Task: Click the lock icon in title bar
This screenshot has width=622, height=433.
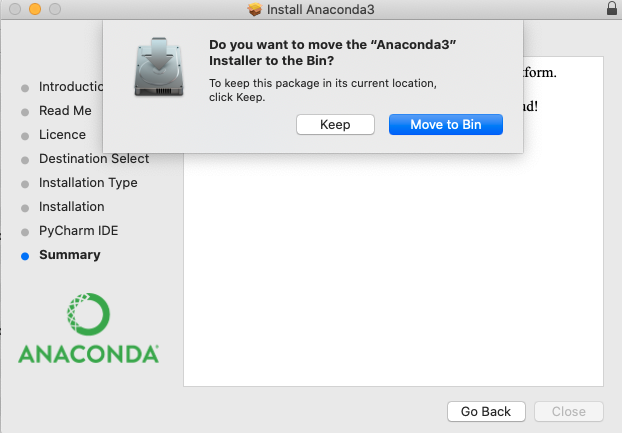Action: [x=612, y=8]
